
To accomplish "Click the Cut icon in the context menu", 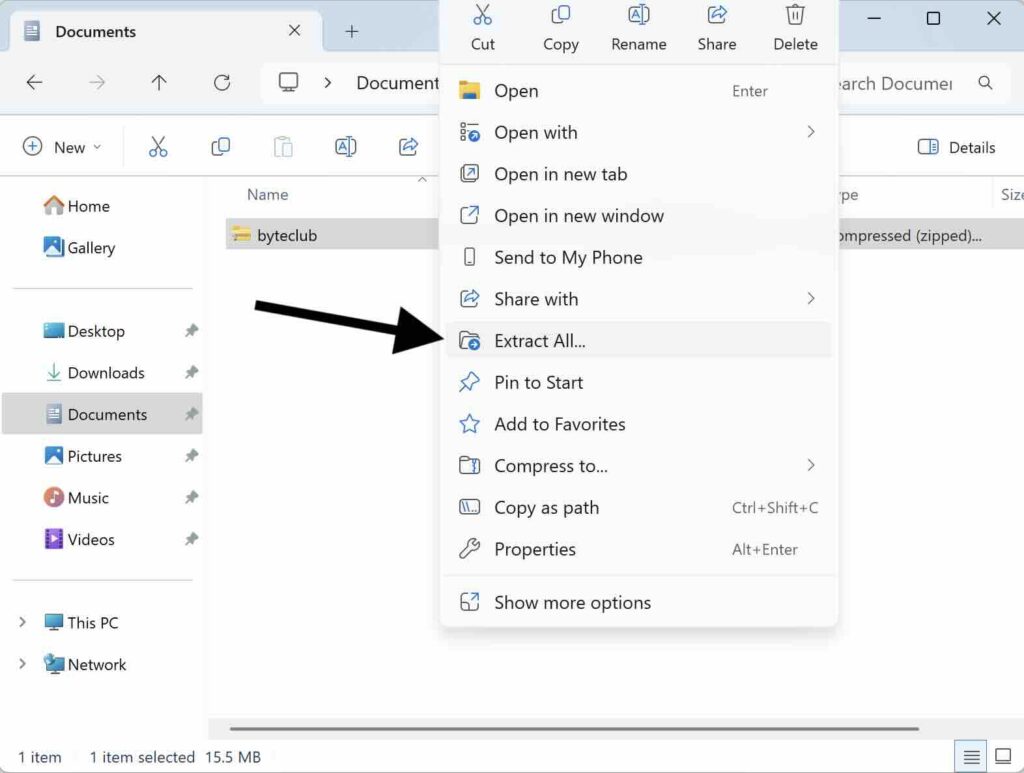I will (483, 17).
